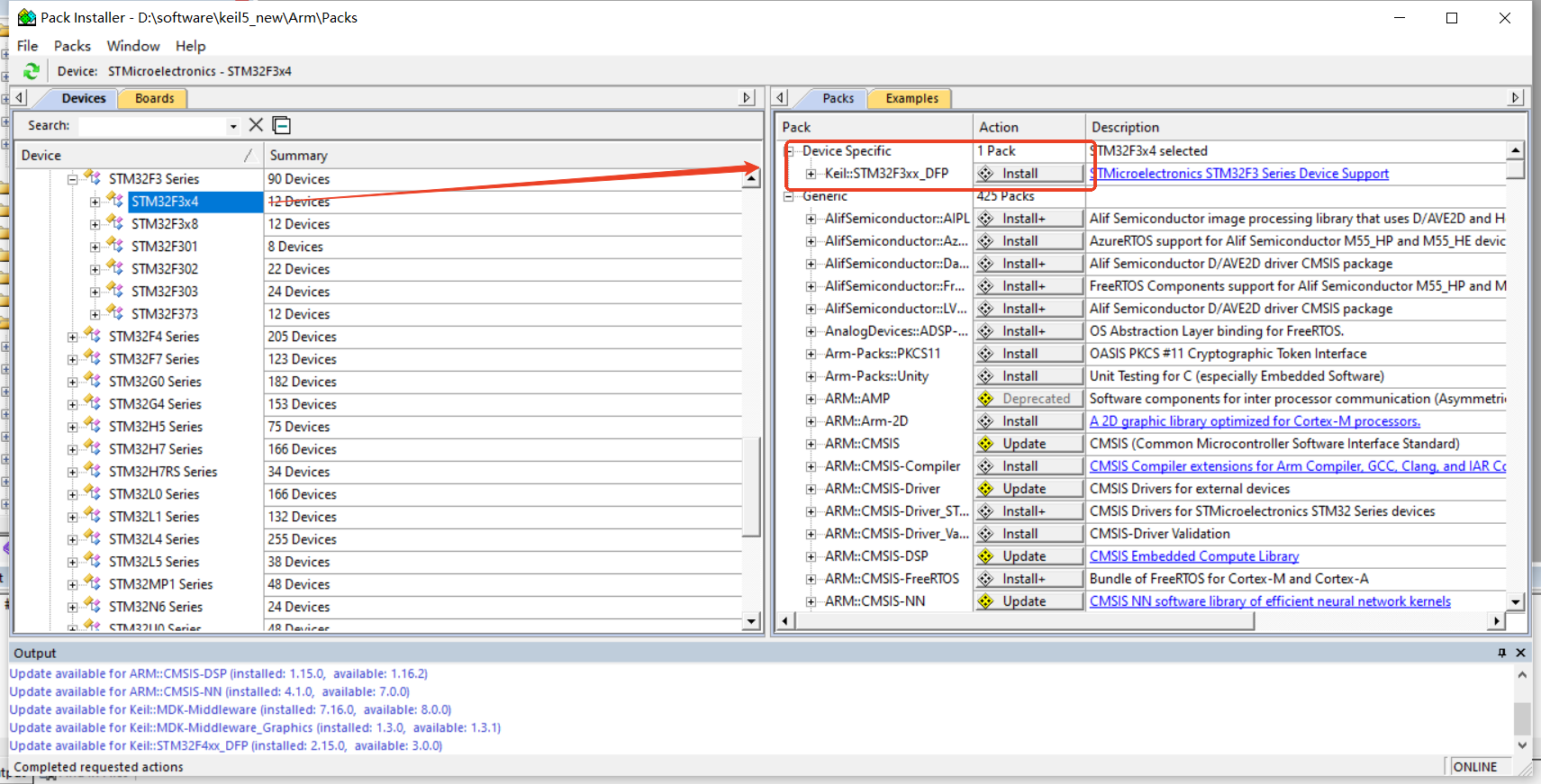Install the Arm-Packs::Unity pack
This screenshot has height=784, width=1541.
(x=1029, y=376)
